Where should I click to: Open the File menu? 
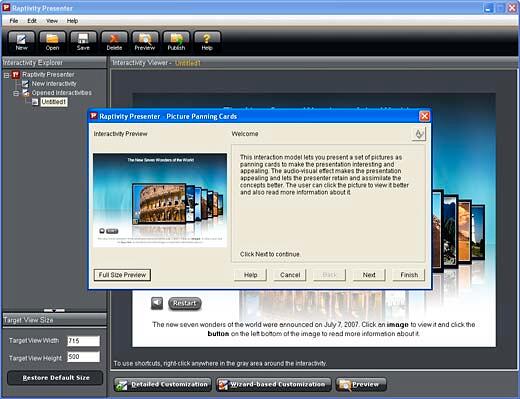14,21
